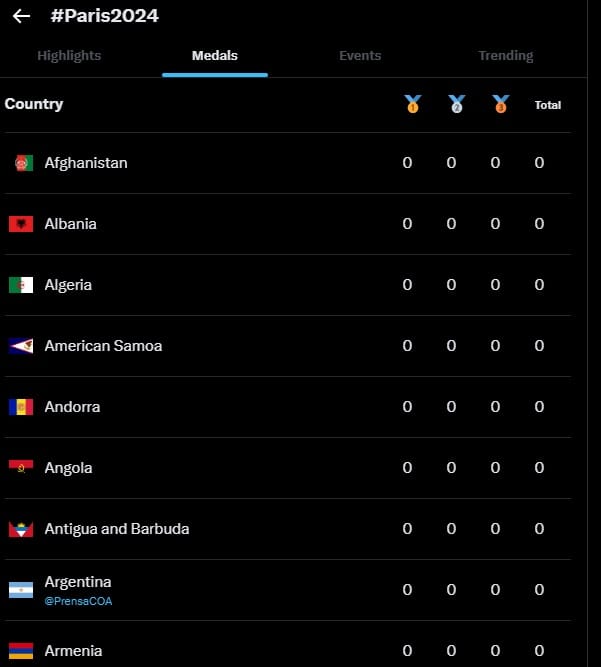
Task: Select the Medals tab
Action: (x=215, y=56)
